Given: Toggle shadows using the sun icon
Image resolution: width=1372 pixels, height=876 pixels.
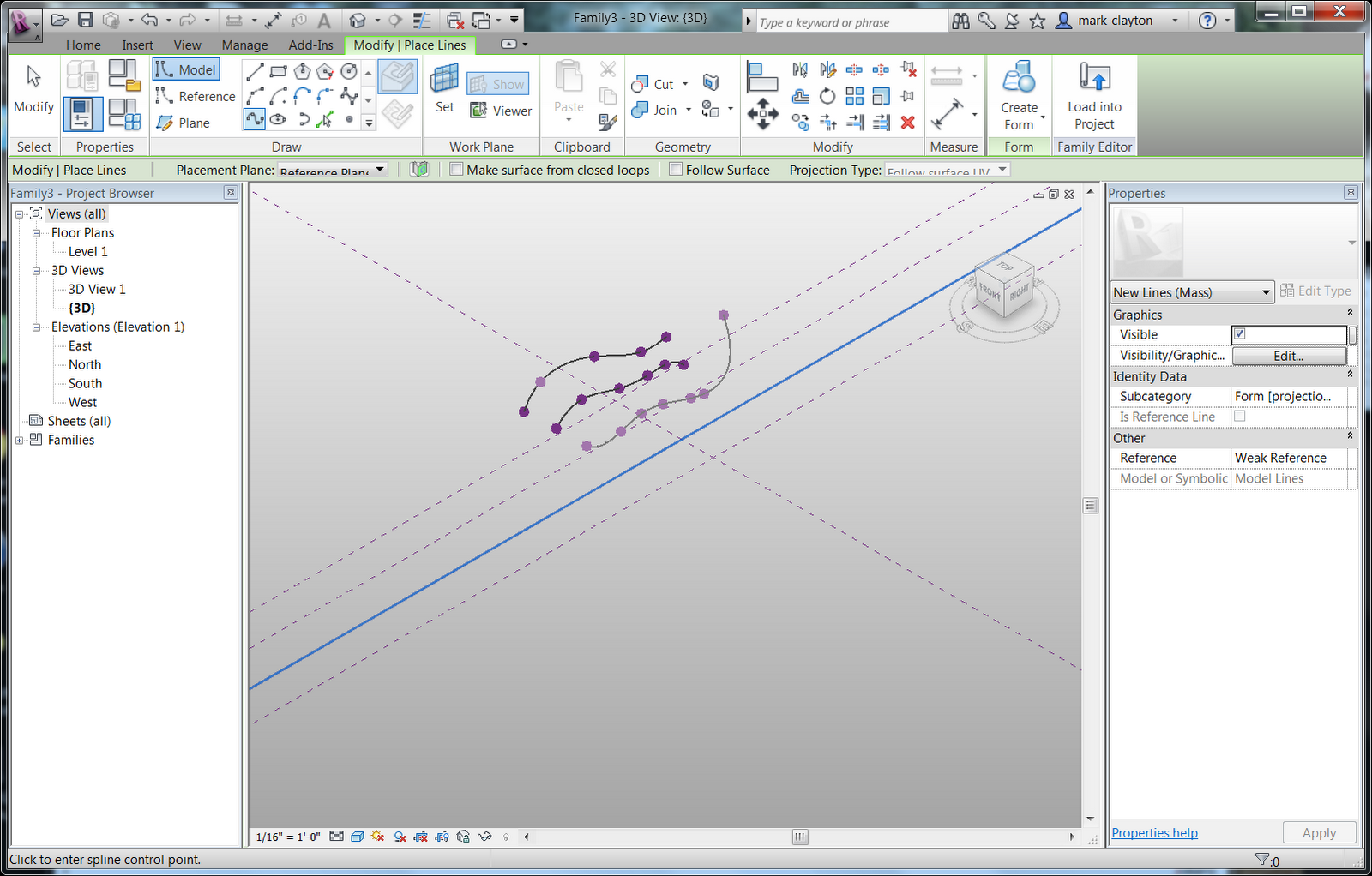Looking at the screenshot, I should [x=378, y=837].
